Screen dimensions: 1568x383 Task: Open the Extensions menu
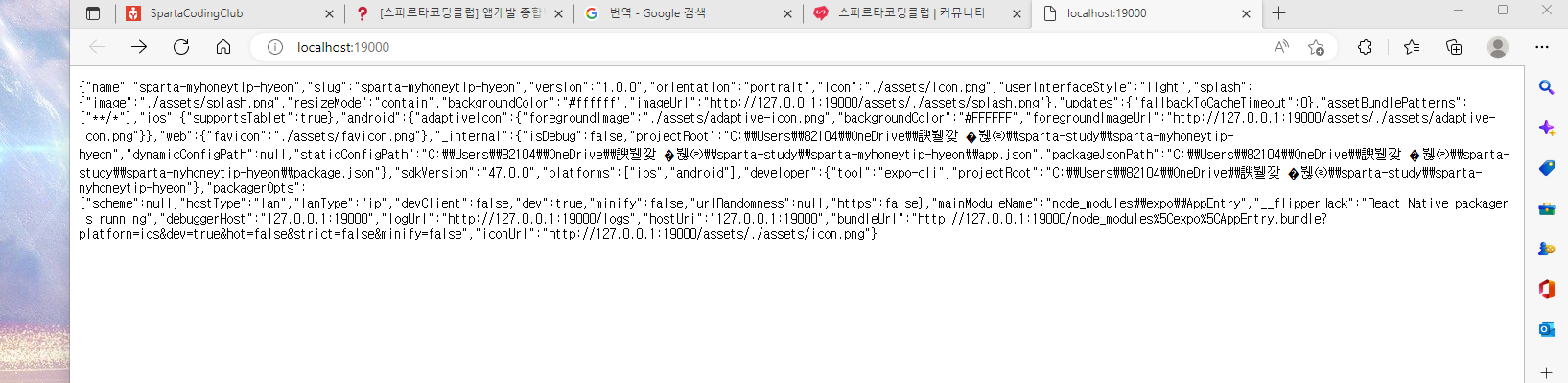pyautogui.click(x=1365, y=47)
